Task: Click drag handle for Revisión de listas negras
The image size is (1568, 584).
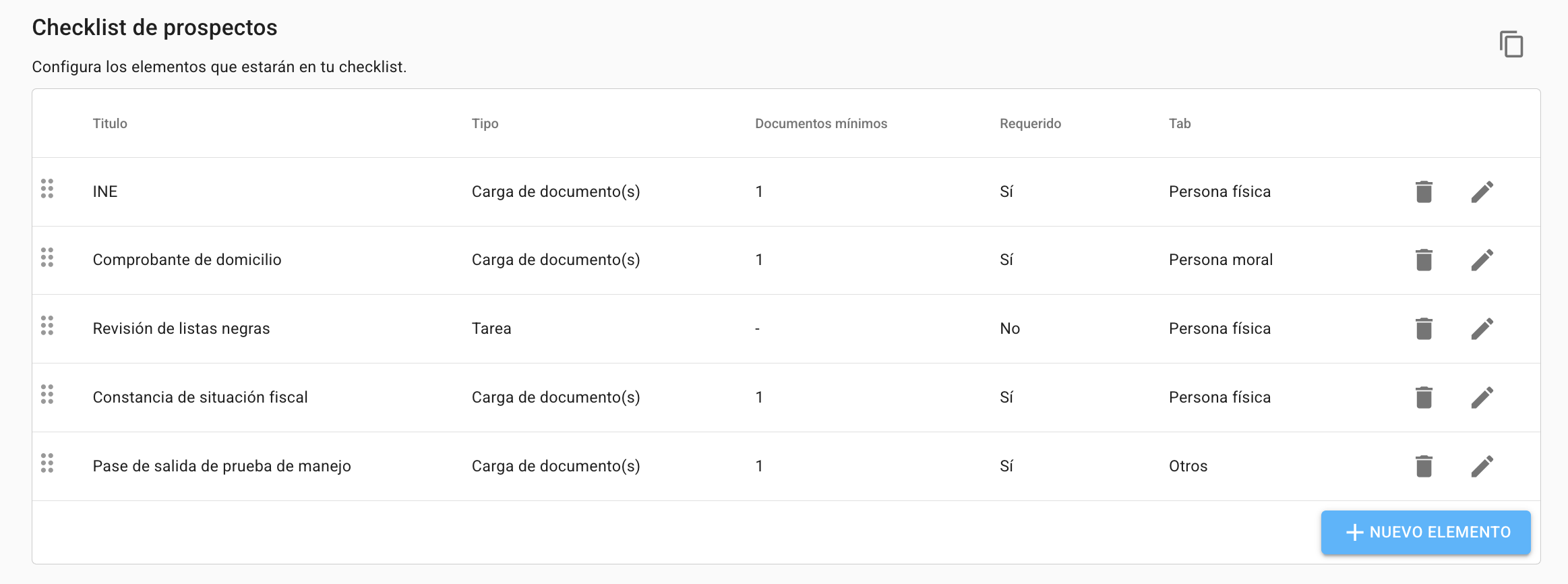Action: coord(47,326)
